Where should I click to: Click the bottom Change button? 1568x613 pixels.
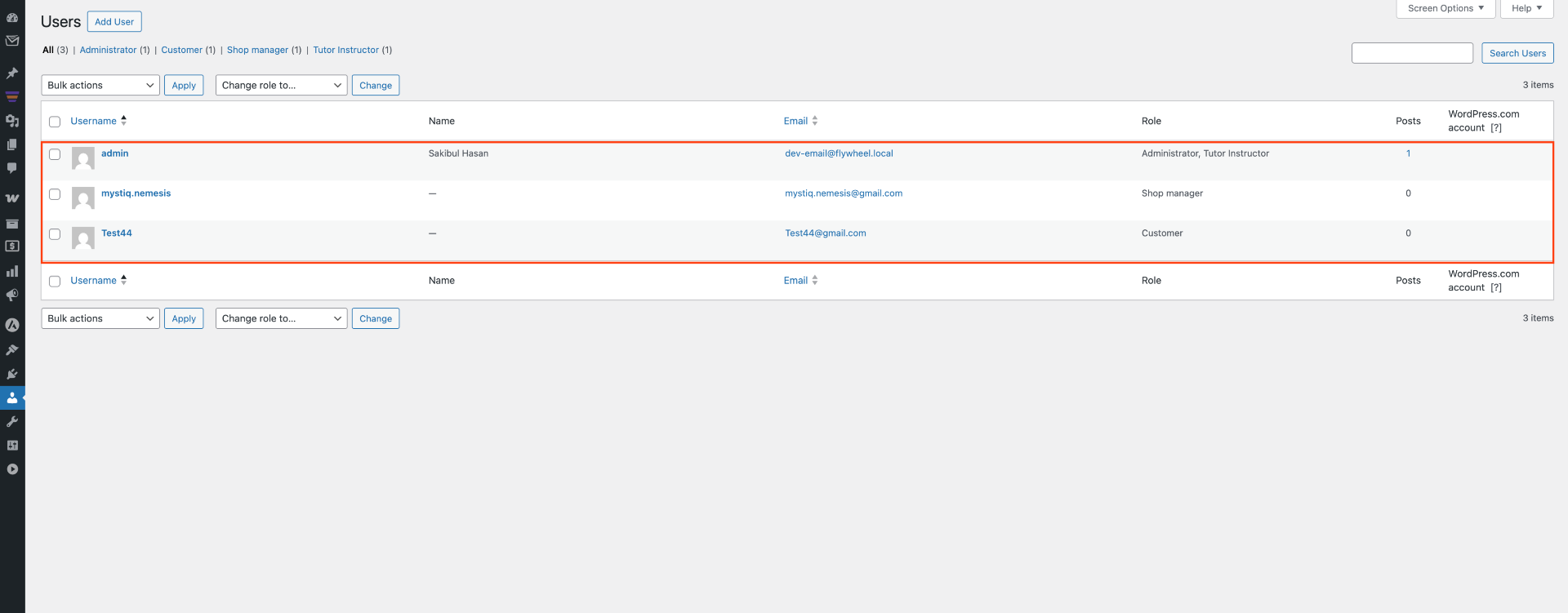tap(376, 318)
